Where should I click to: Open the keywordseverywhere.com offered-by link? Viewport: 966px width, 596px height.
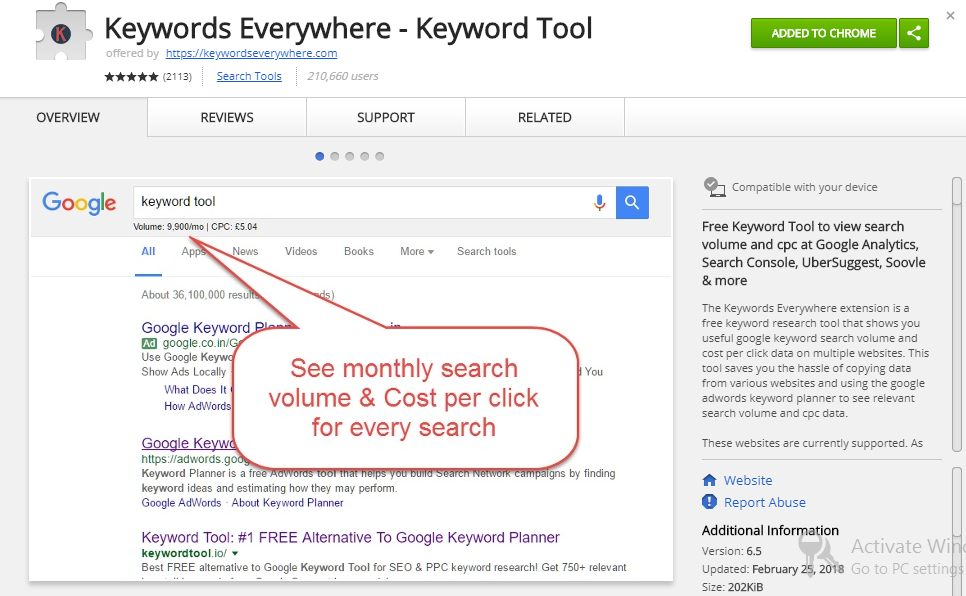[x=251, y=53]
